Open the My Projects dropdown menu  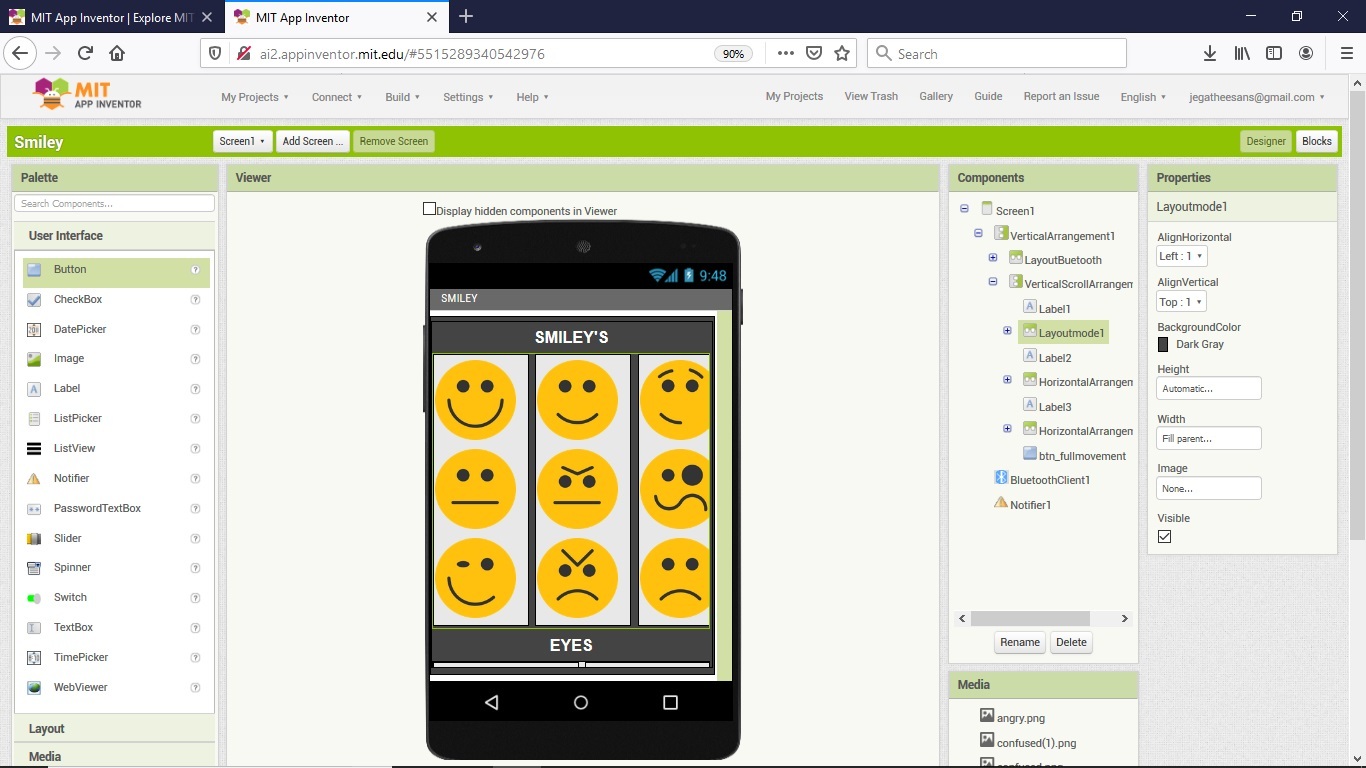[255, 97]
